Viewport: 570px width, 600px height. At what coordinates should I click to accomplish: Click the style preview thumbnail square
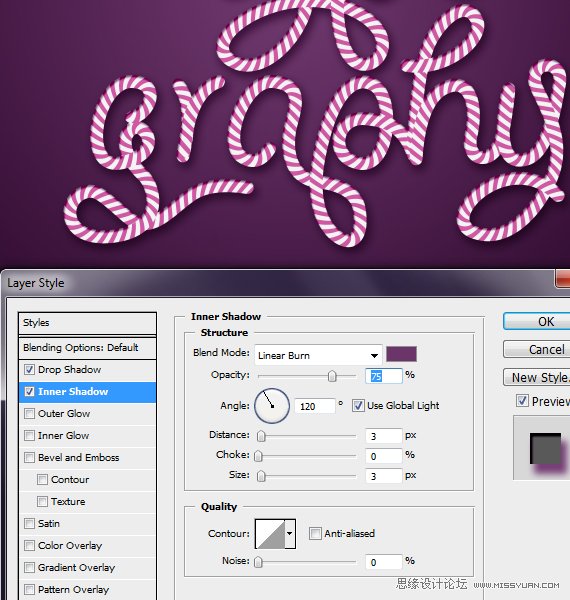coord(546,448)
